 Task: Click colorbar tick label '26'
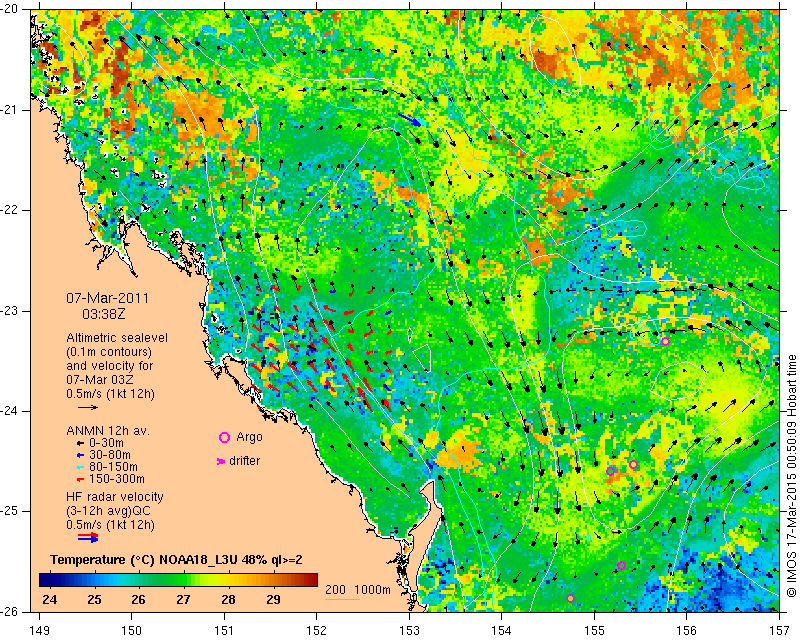(138, 599)
